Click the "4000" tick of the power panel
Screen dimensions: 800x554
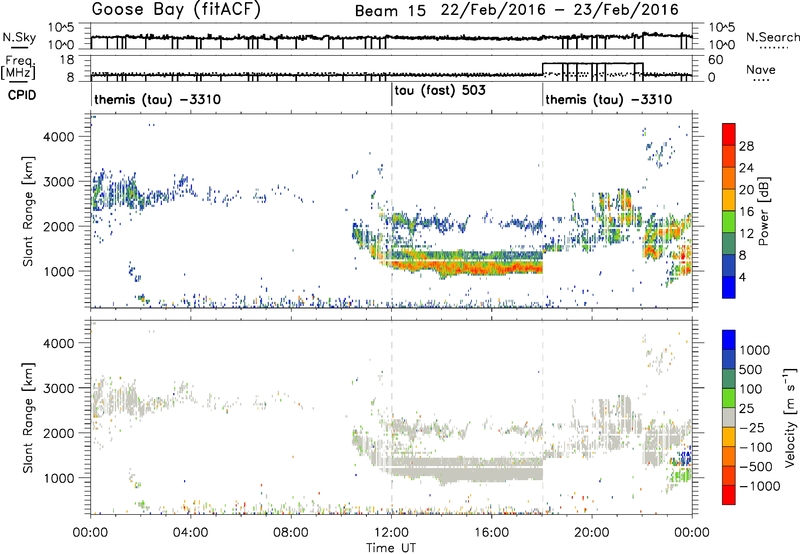click(58, 137)
